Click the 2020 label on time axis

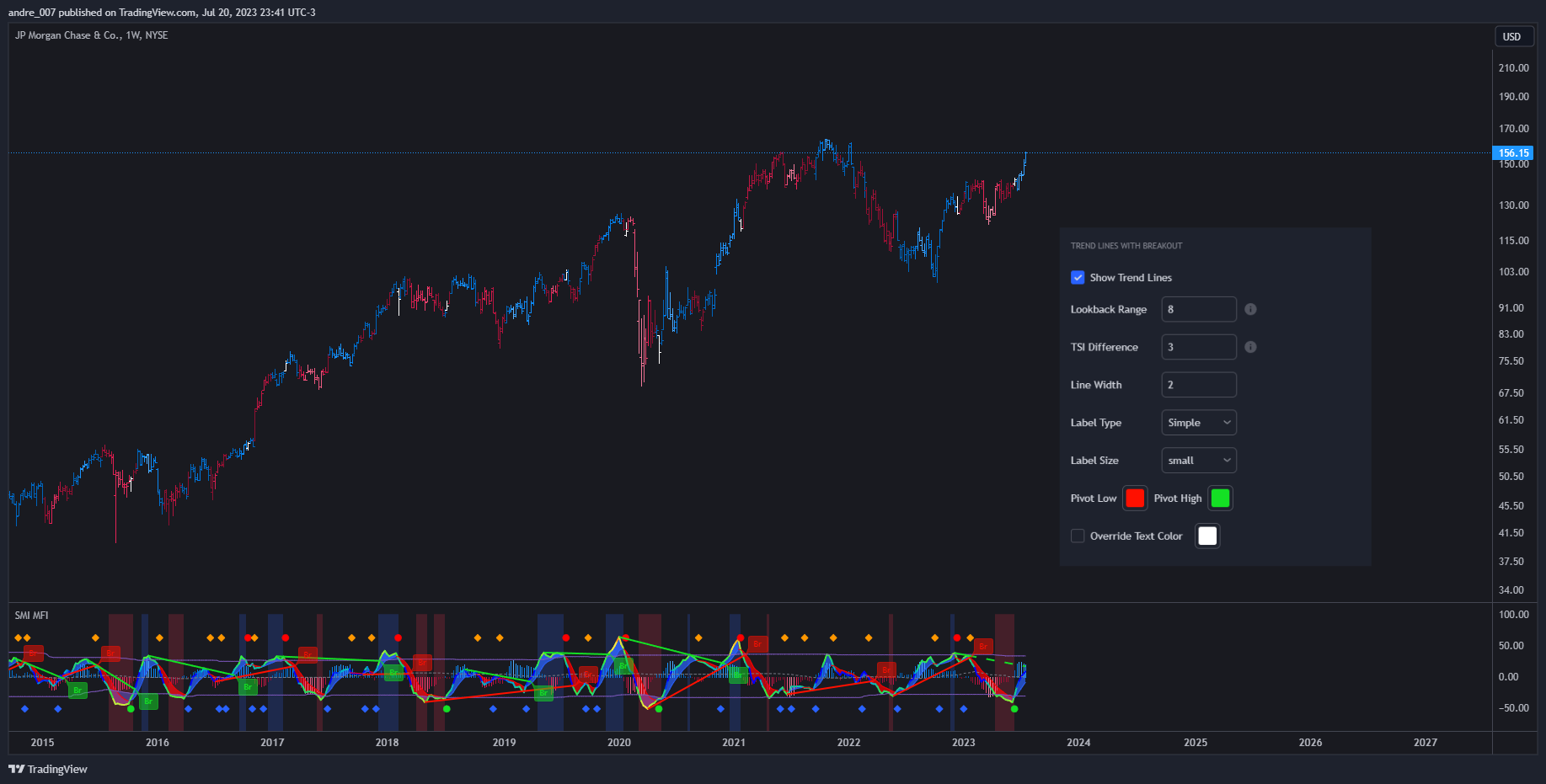point(619,743)
